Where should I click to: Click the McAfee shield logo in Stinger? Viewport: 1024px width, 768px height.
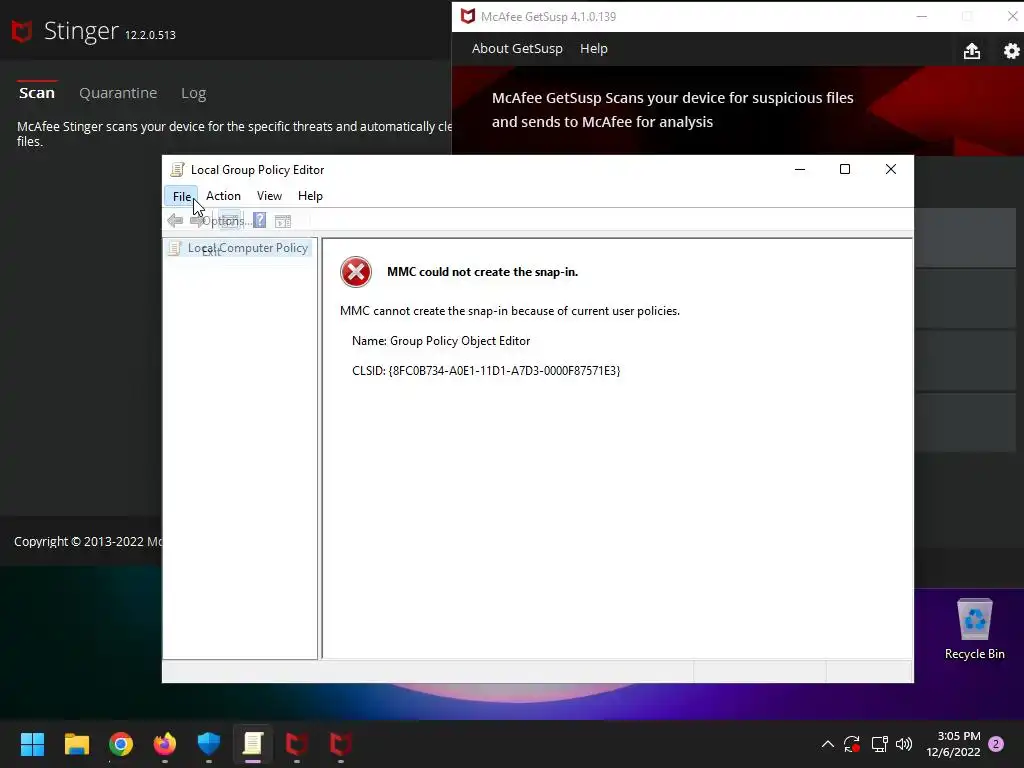22,31
